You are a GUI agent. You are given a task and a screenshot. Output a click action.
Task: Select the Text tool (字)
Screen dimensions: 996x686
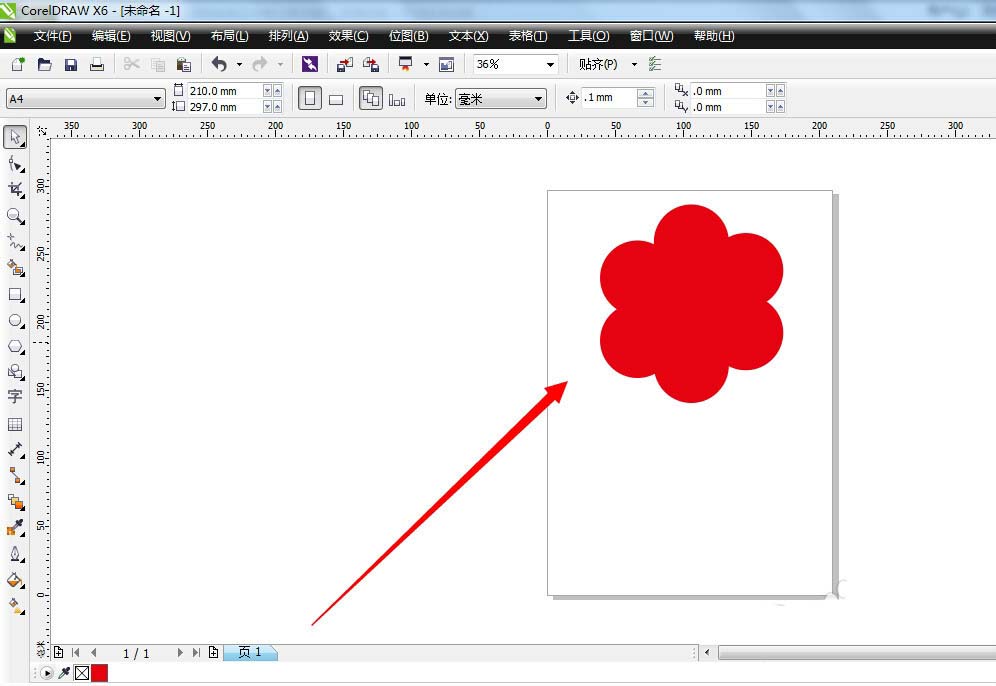point(15,397)
